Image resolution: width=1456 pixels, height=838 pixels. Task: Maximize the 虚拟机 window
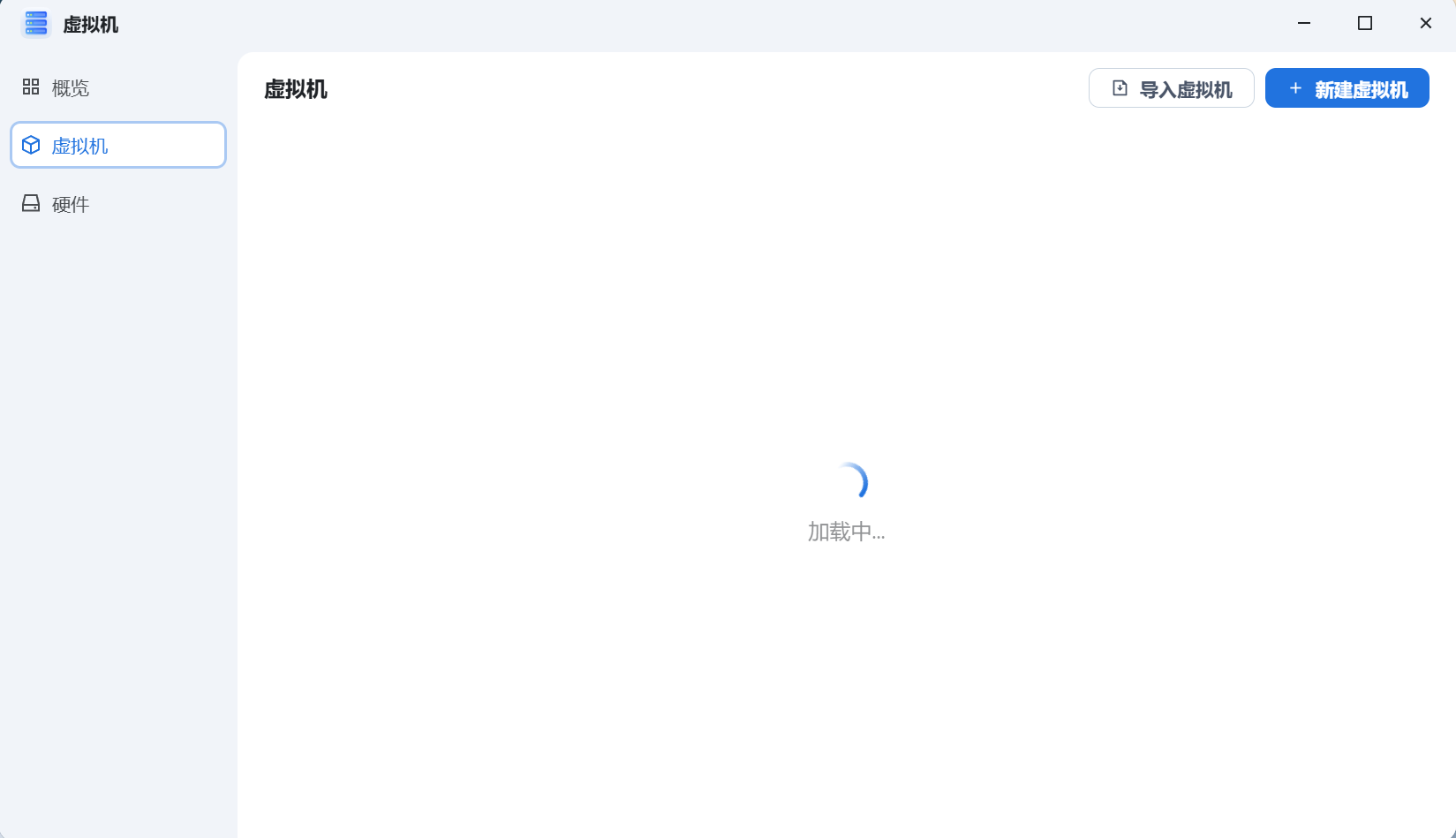(x=1365, y=24)
